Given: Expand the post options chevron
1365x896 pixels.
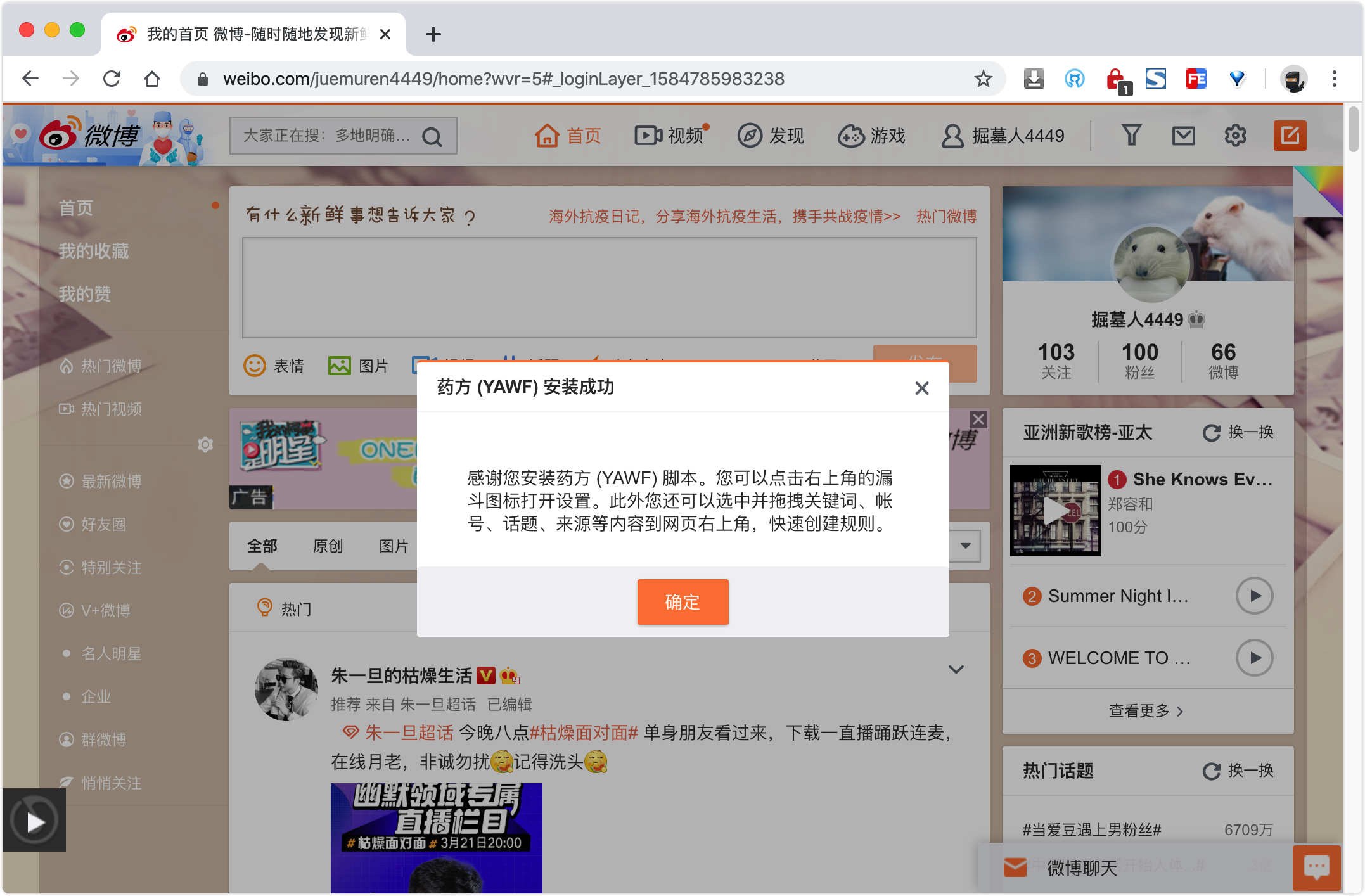Looking at the screenshot, I should (956, 669).
